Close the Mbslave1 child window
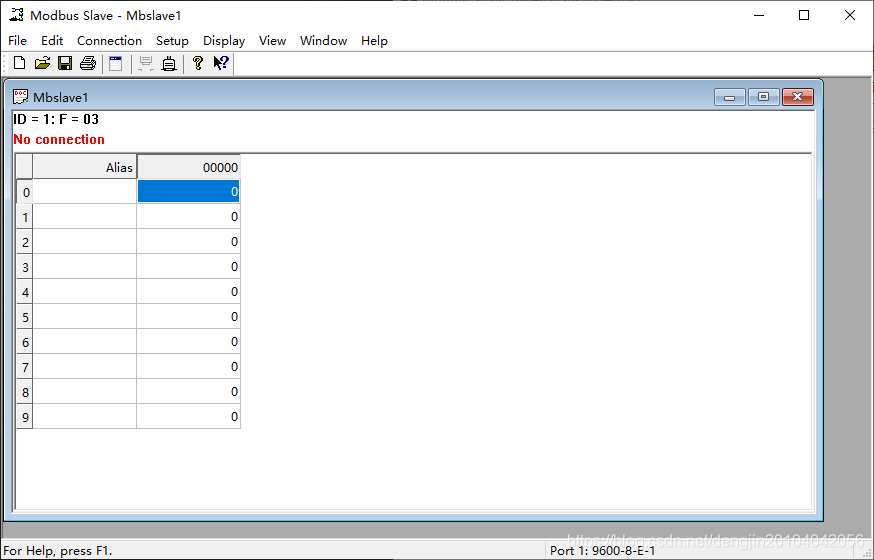 pos(798,97)
